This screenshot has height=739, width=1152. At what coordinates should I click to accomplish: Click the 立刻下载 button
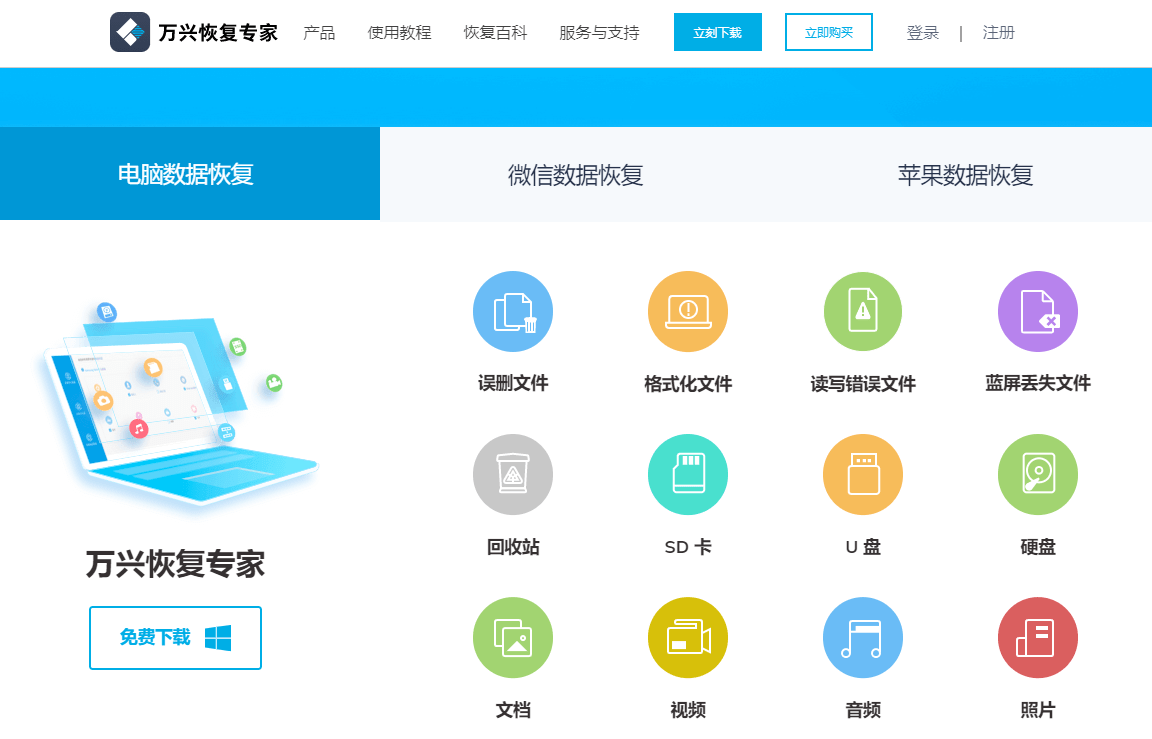(x=718, y=32)
